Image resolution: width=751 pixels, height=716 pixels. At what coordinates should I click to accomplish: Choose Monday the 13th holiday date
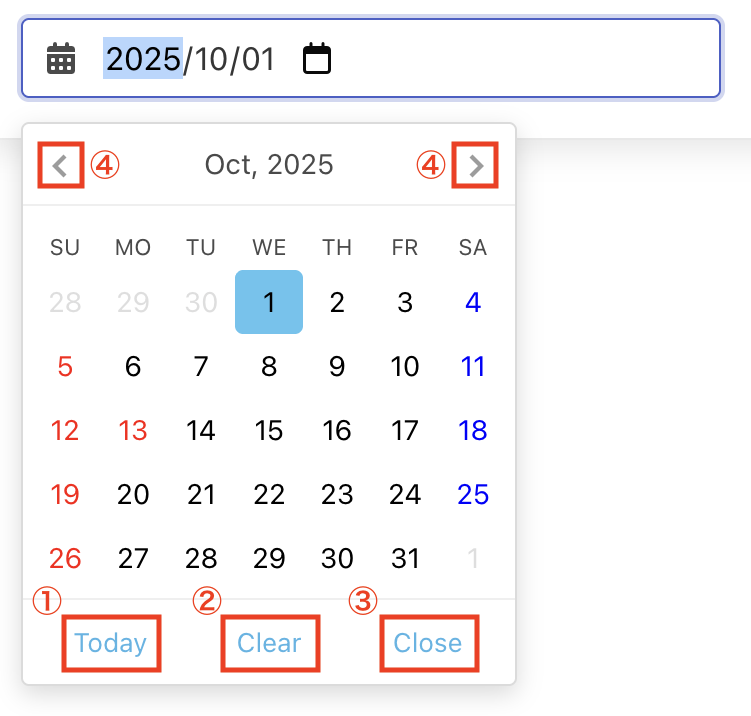coord(133,430)
